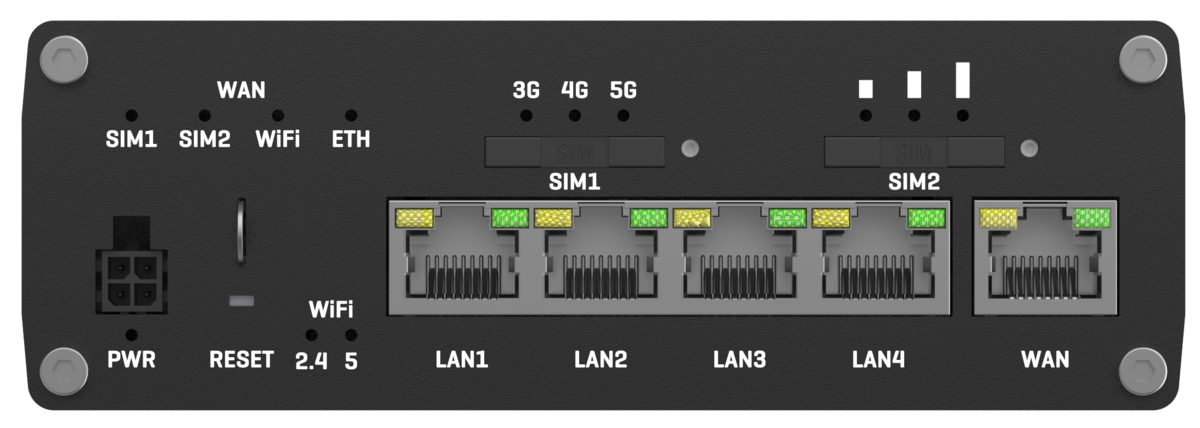Screen dimensions: 1200x428
Task: Click the SIM1 eject pin hole
Action: click(x=688, y=150)
